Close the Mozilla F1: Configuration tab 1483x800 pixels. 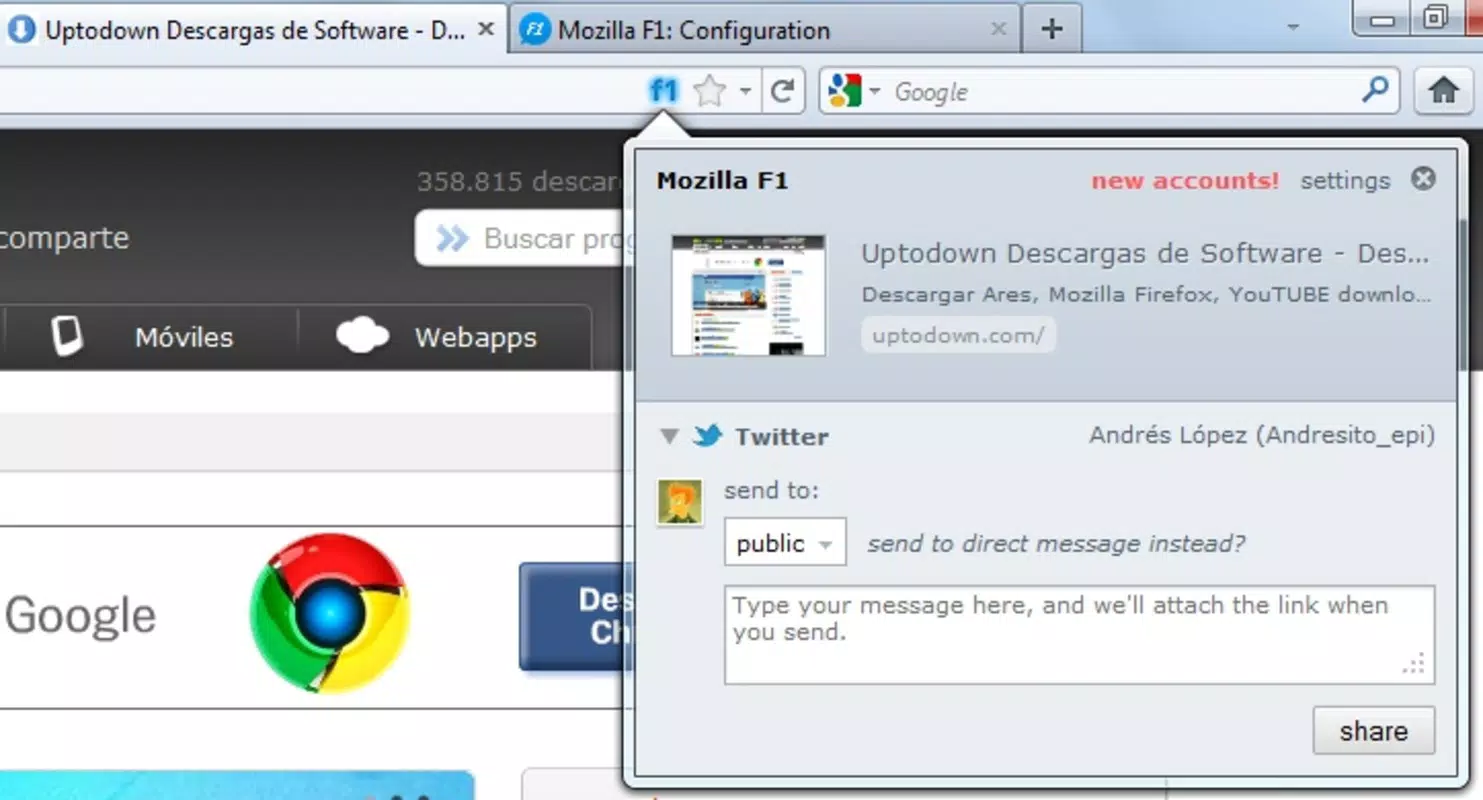point(998,29)
